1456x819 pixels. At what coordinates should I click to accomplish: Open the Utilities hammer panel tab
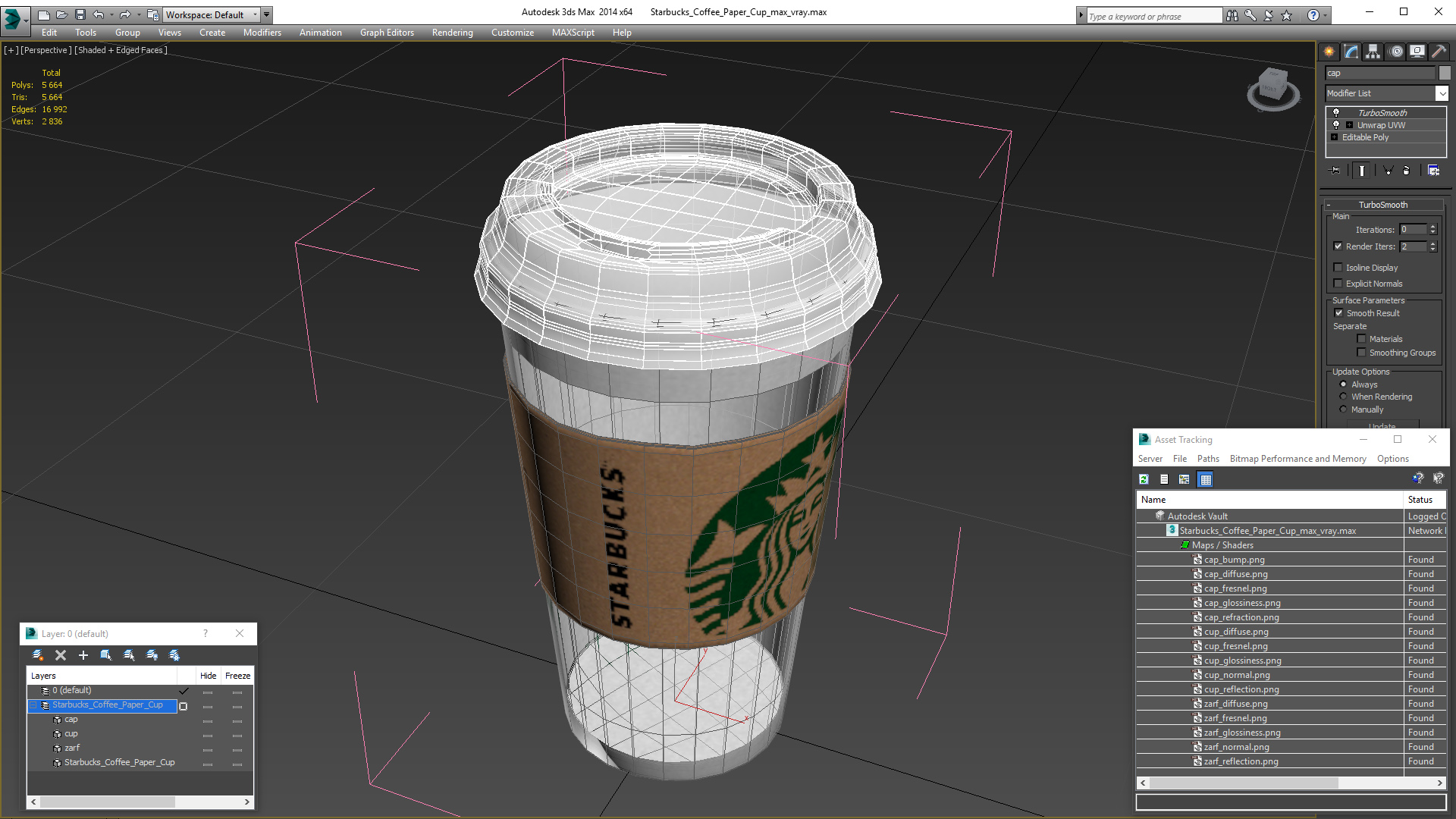(1439, 52)
